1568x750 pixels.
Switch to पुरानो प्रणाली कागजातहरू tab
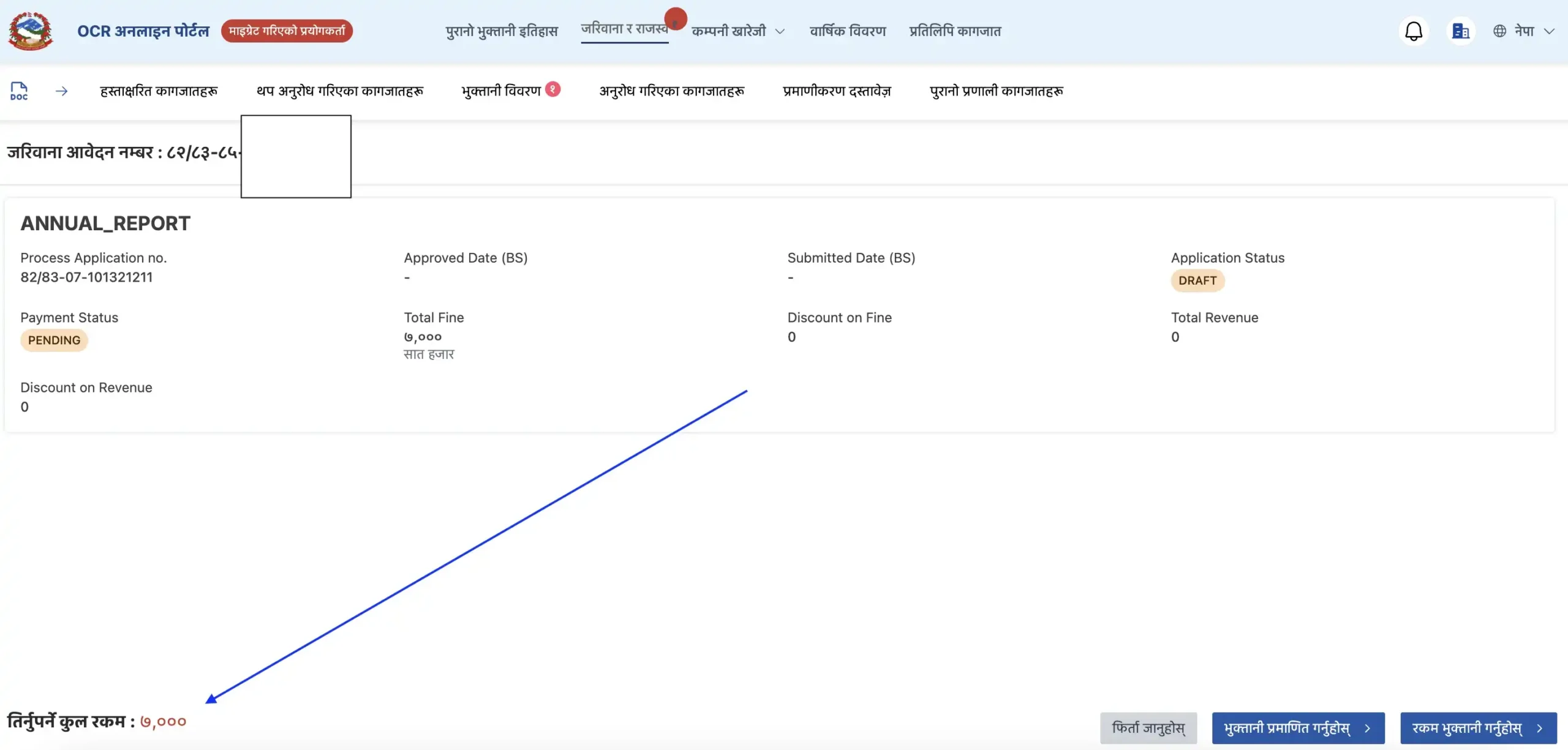click(x=997, y=91)
